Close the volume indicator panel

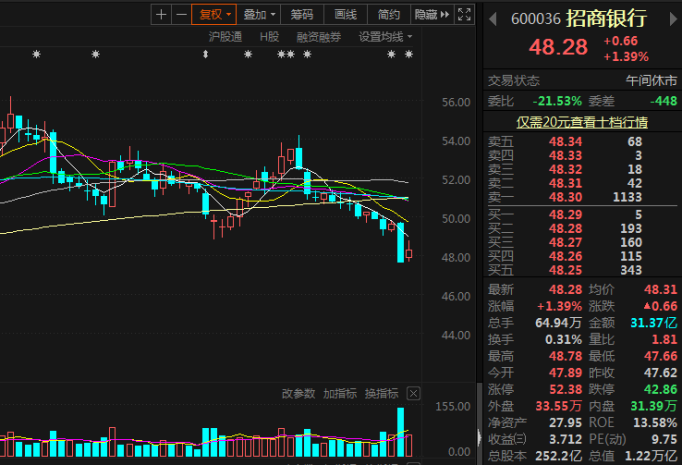(x=413, y=394)
